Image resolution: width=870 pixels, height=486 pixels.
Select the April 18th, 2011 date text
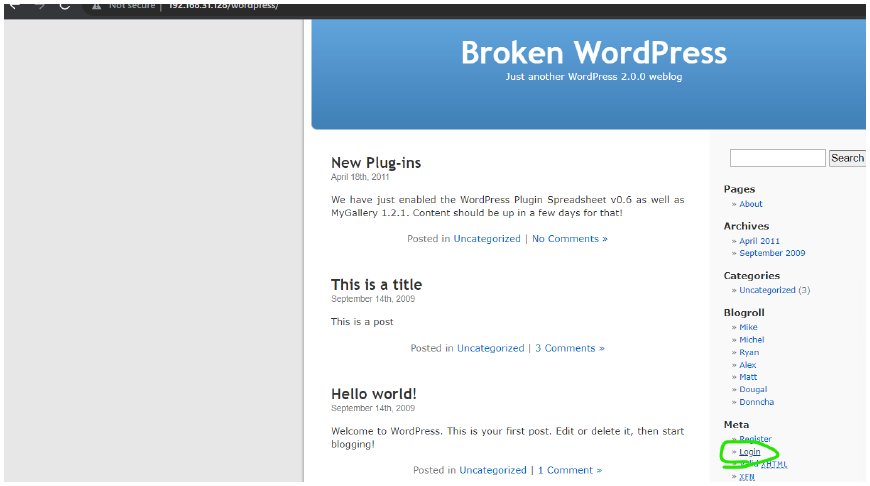pyautogui.click(x=360, y=177)
